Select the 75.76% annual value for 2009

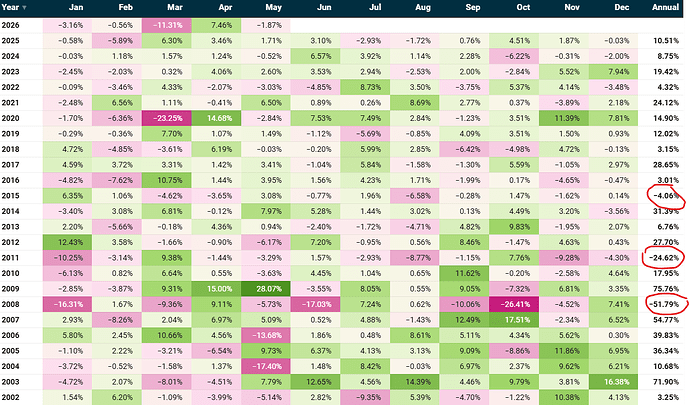(x=666, y=289)
